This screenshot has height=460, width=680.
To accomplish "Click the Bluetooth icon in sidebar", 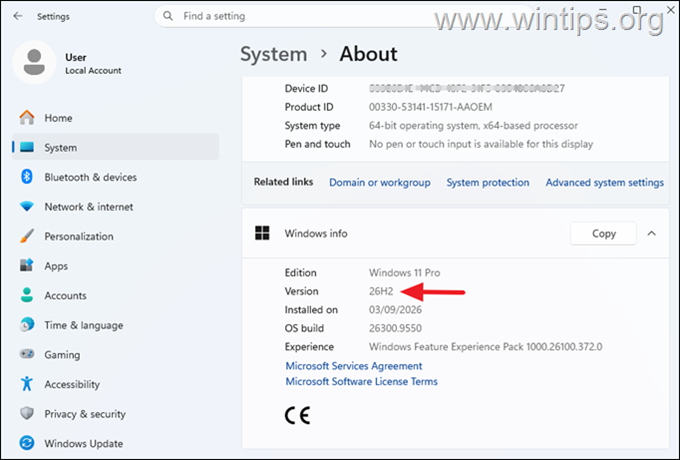I will (27, 177).
